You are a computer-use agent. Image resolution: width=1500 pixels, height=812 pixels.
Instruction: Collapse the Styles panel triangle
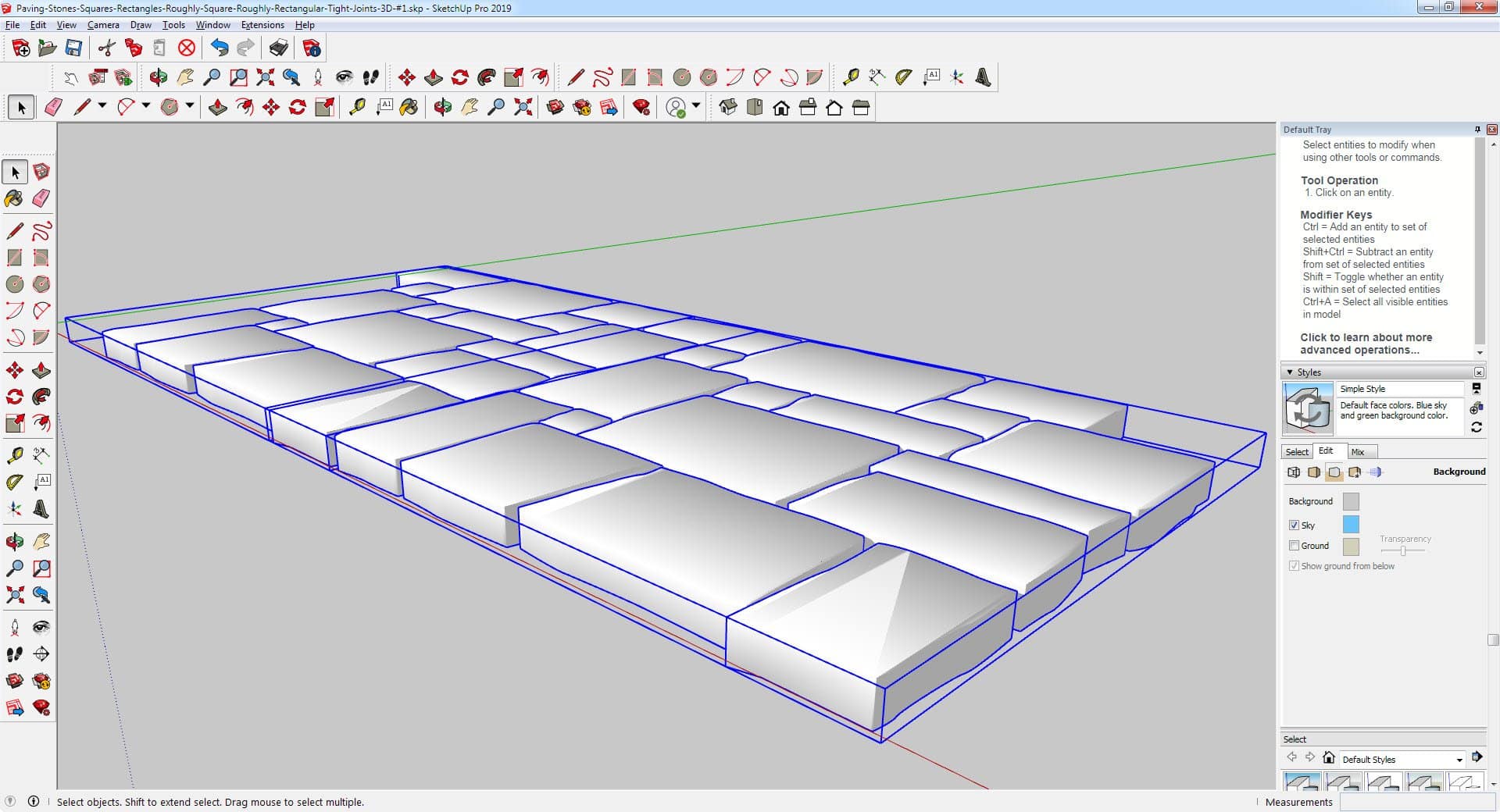pos(1290,372)
